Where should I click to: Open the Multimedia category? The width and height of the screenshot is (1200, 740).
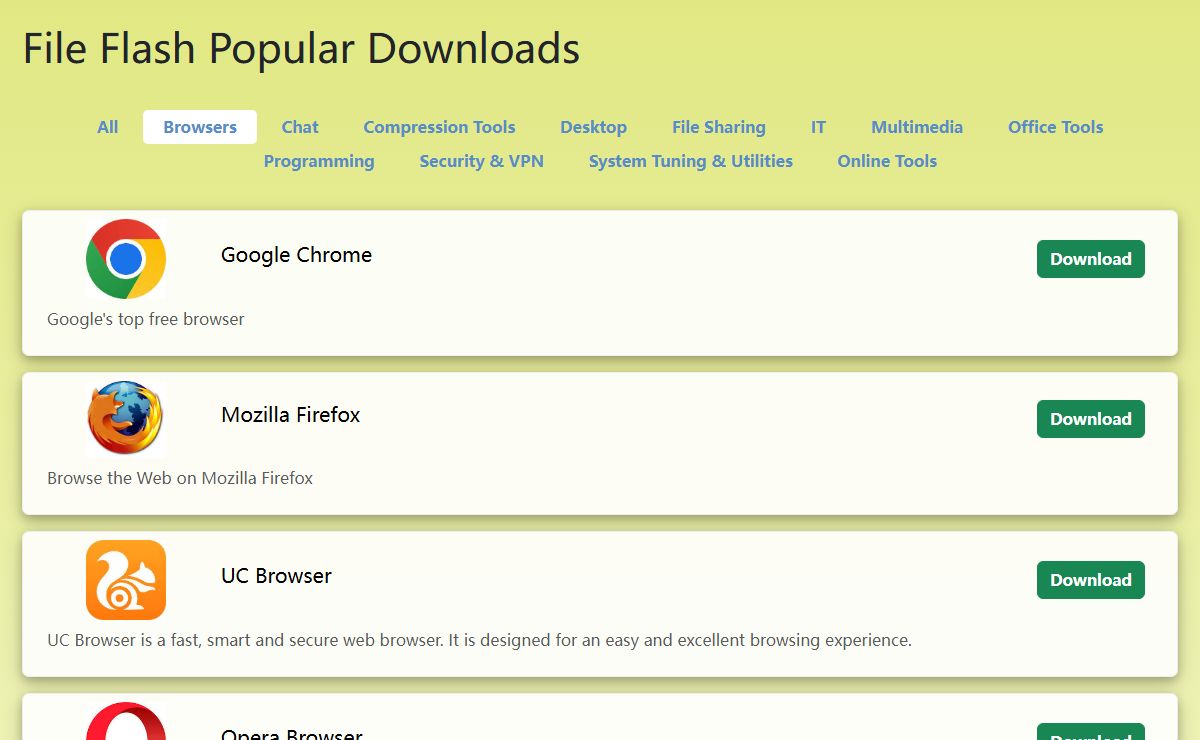[x=917, y=127]
